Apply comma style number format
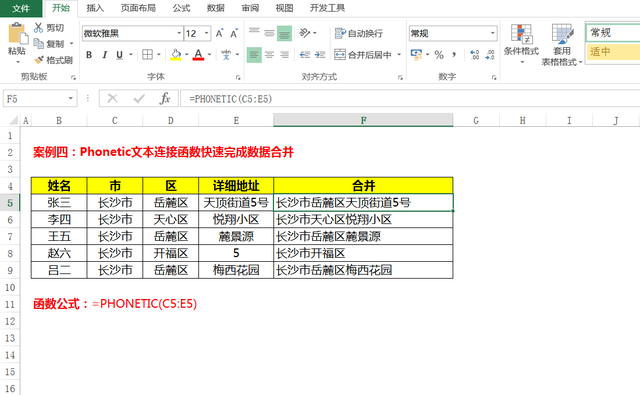Screen dimensions: 640x395 click(x=454, y=55)
